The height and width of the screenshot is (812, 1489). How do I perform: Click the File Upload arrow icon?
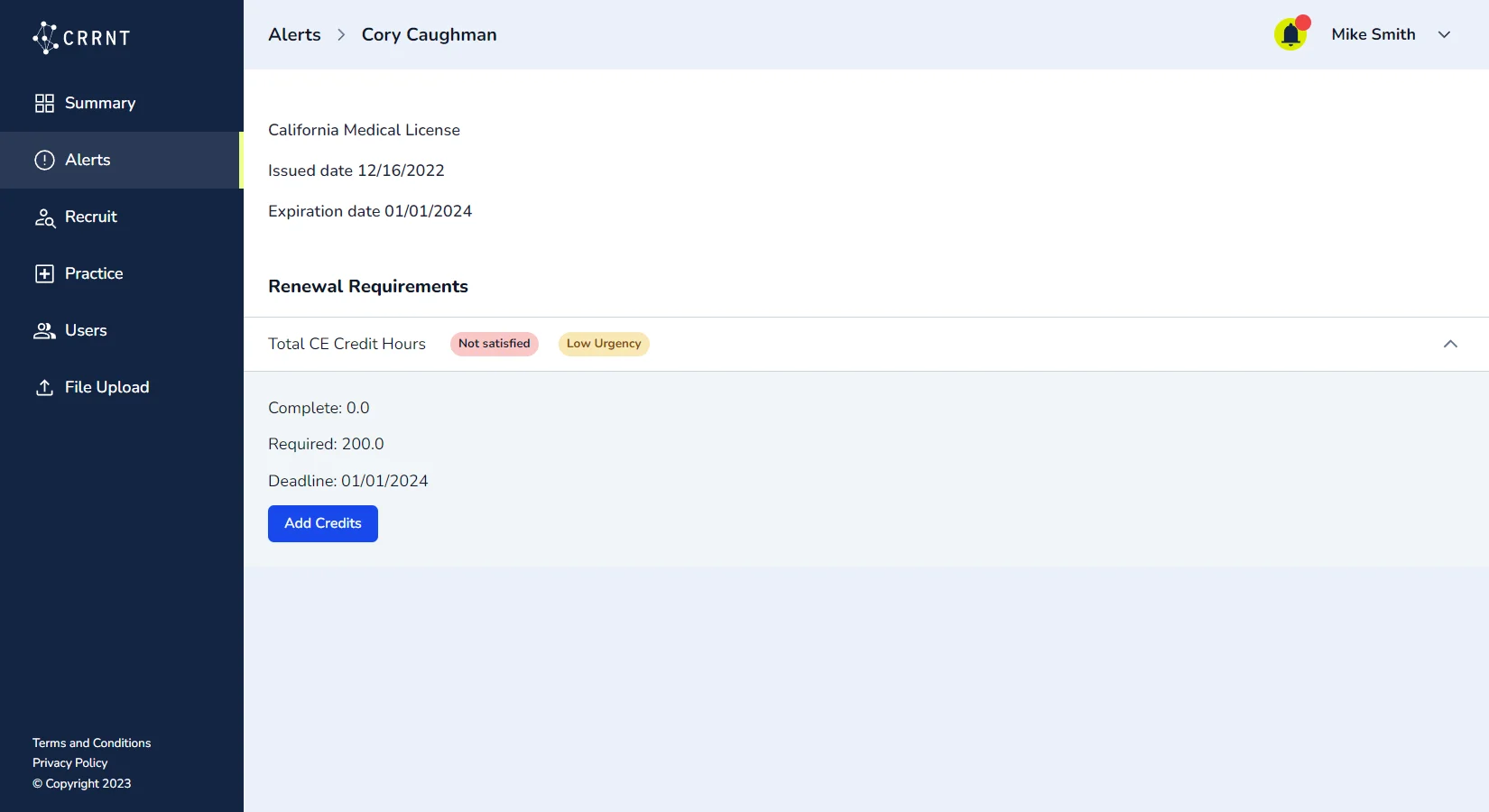coord(44,387)
